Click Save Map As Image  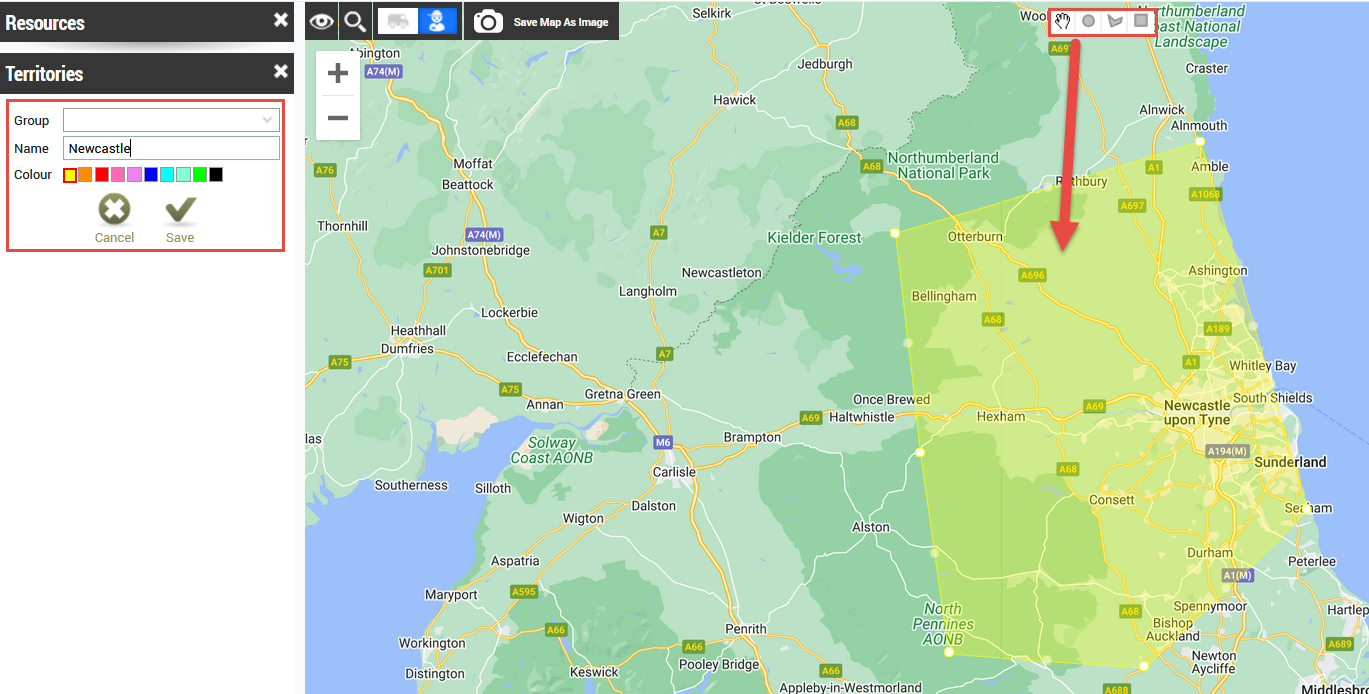tap(561, 22)
